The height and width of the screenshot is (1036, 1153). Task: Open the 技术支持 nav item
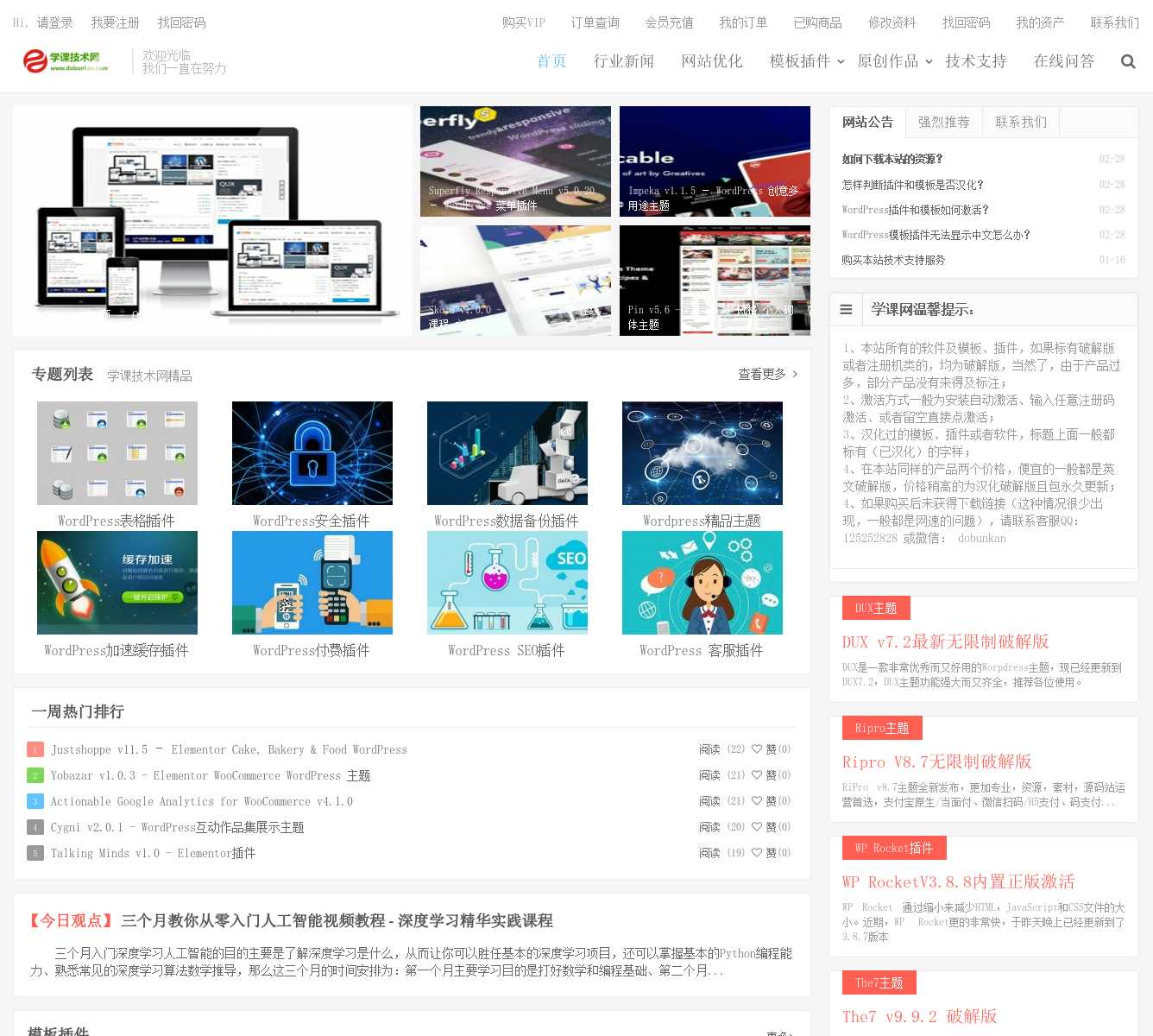click(976, 61)
